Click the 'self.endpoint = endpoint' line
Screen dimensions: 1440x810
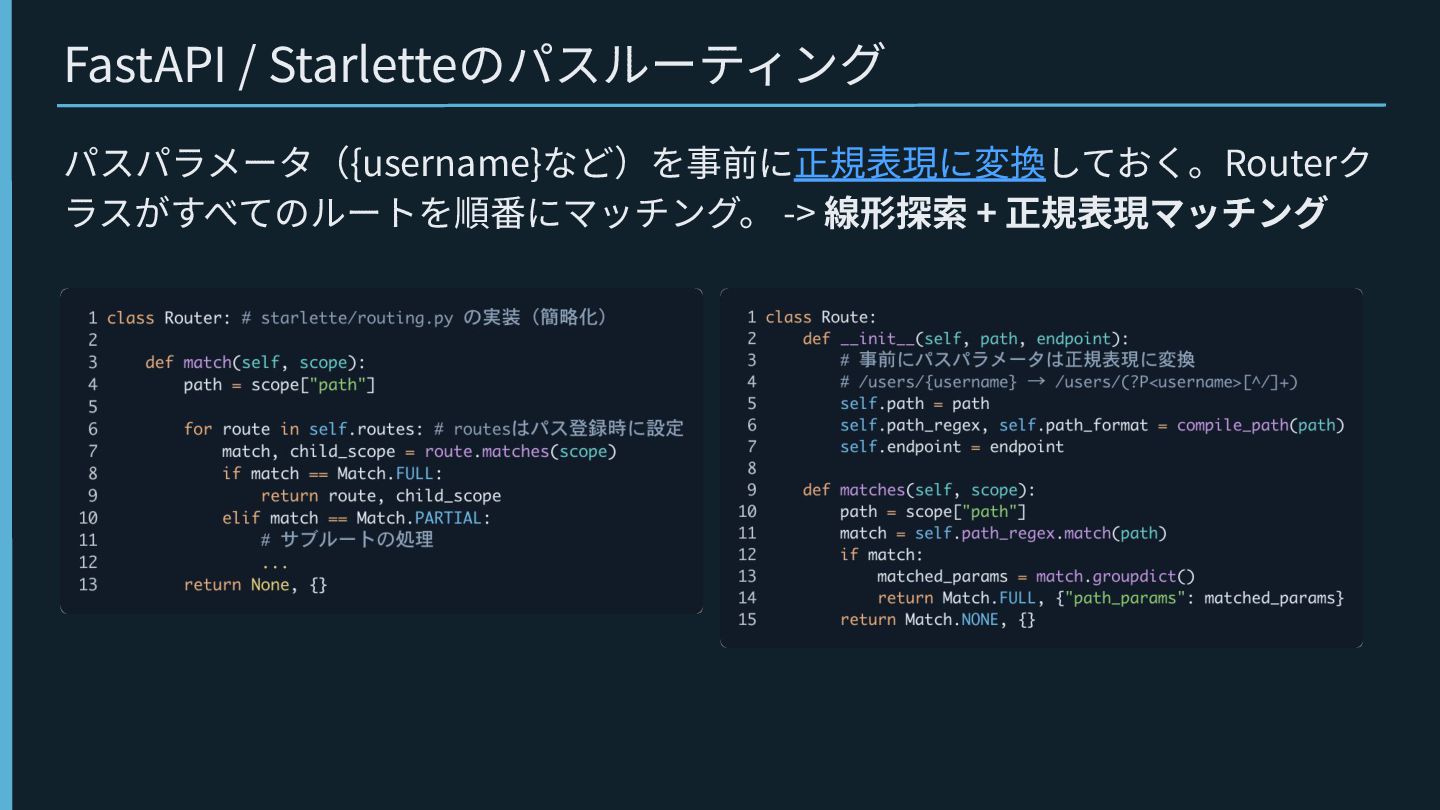click(951, 447)
